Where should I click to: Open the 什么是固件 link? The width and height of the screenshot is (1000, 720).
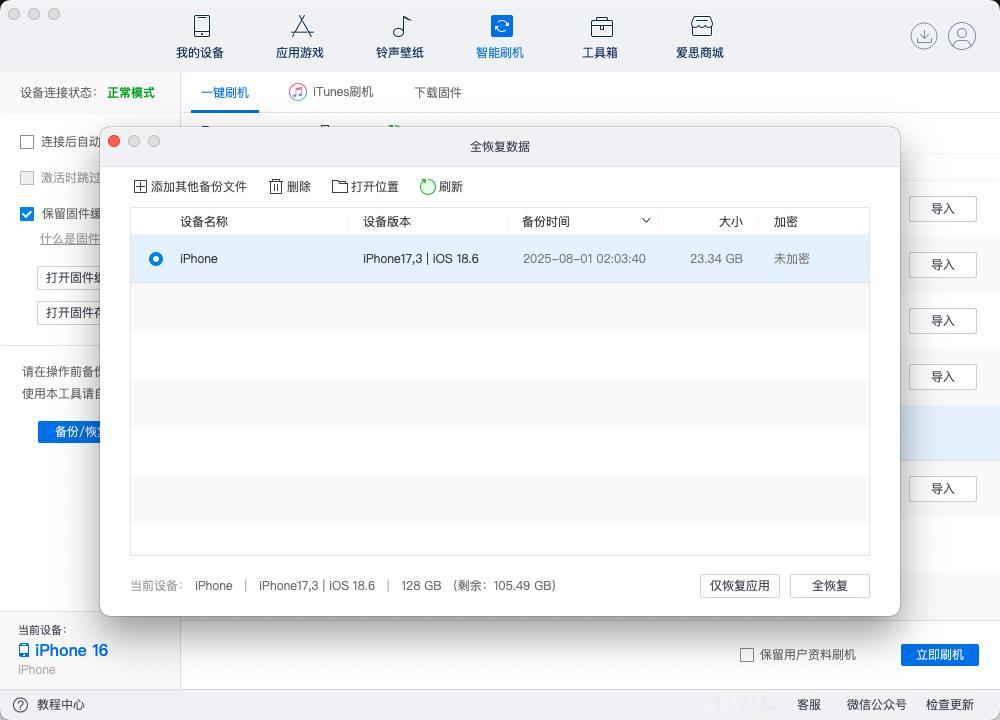[70, 239]
